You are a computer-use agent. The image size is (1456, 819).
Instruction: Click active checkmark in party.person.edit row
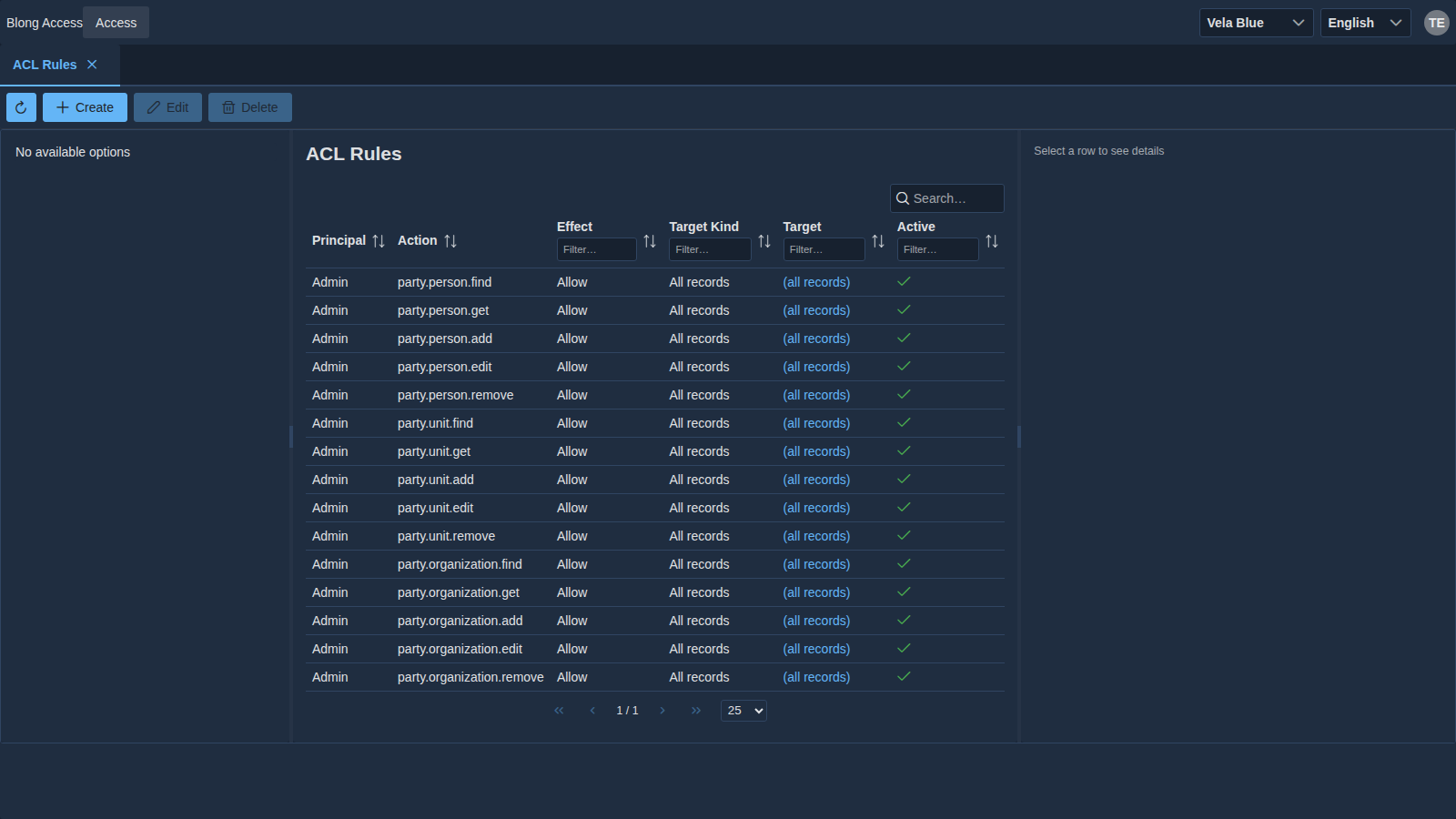pos(904,366)
